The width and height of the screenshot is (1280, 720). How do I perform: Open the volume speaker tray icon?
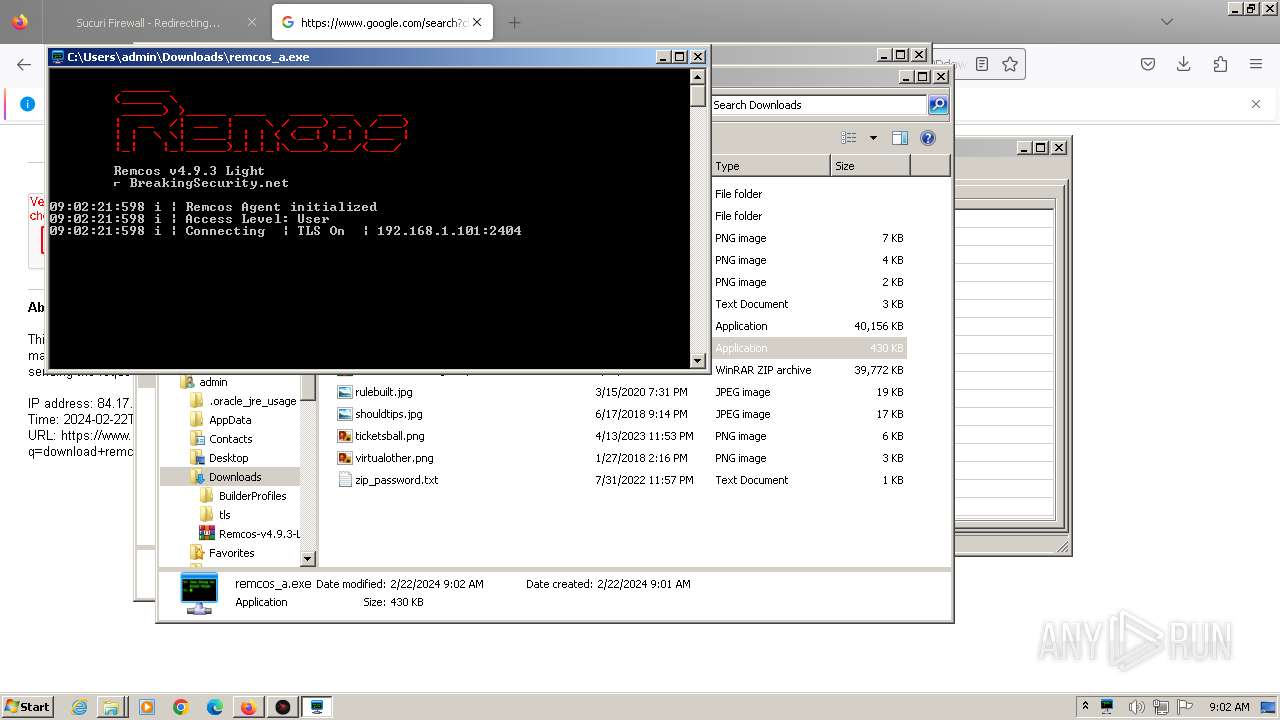1136,707
